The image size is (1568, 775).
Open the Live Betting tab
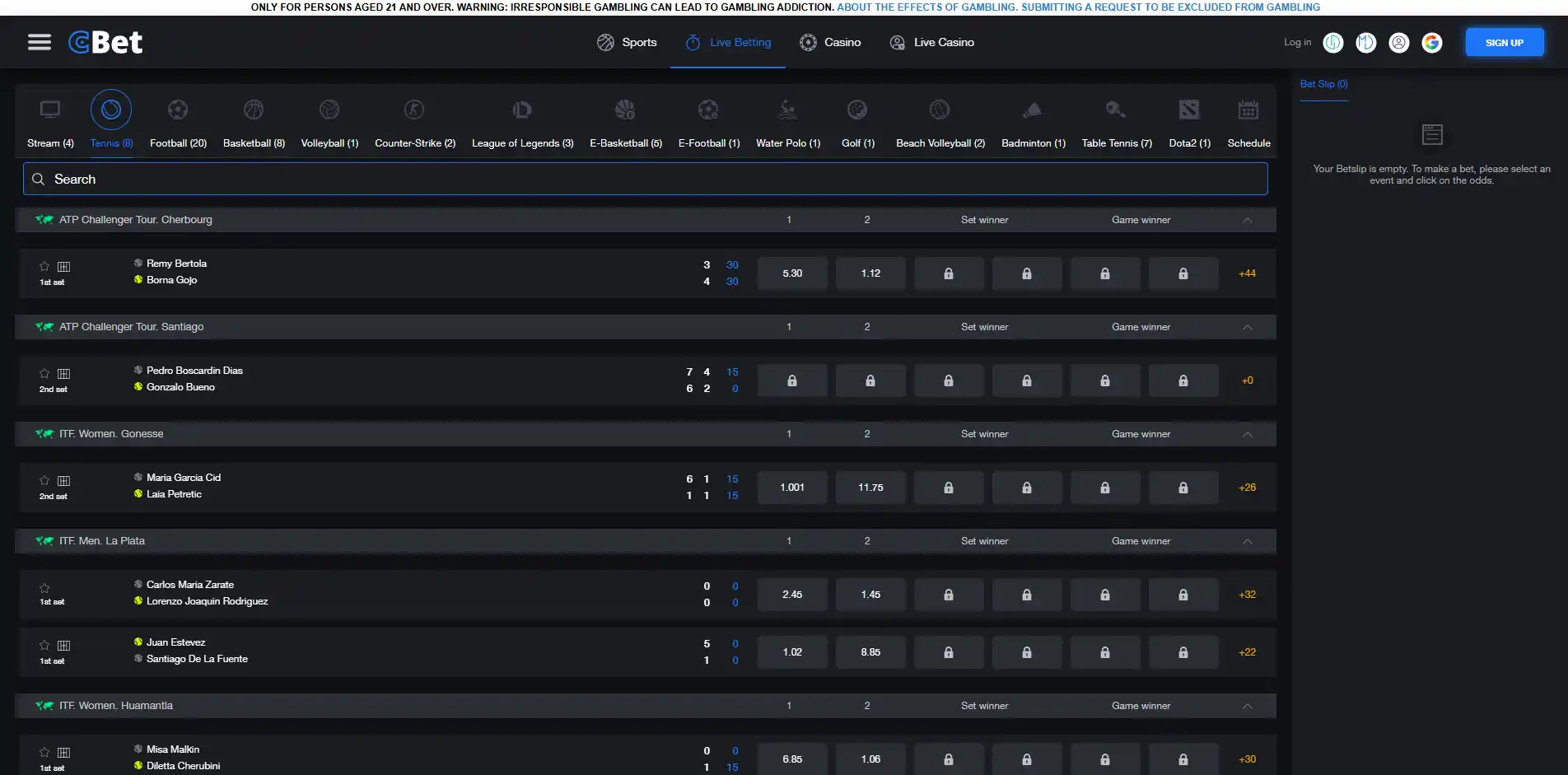click(x=728, y=42)
